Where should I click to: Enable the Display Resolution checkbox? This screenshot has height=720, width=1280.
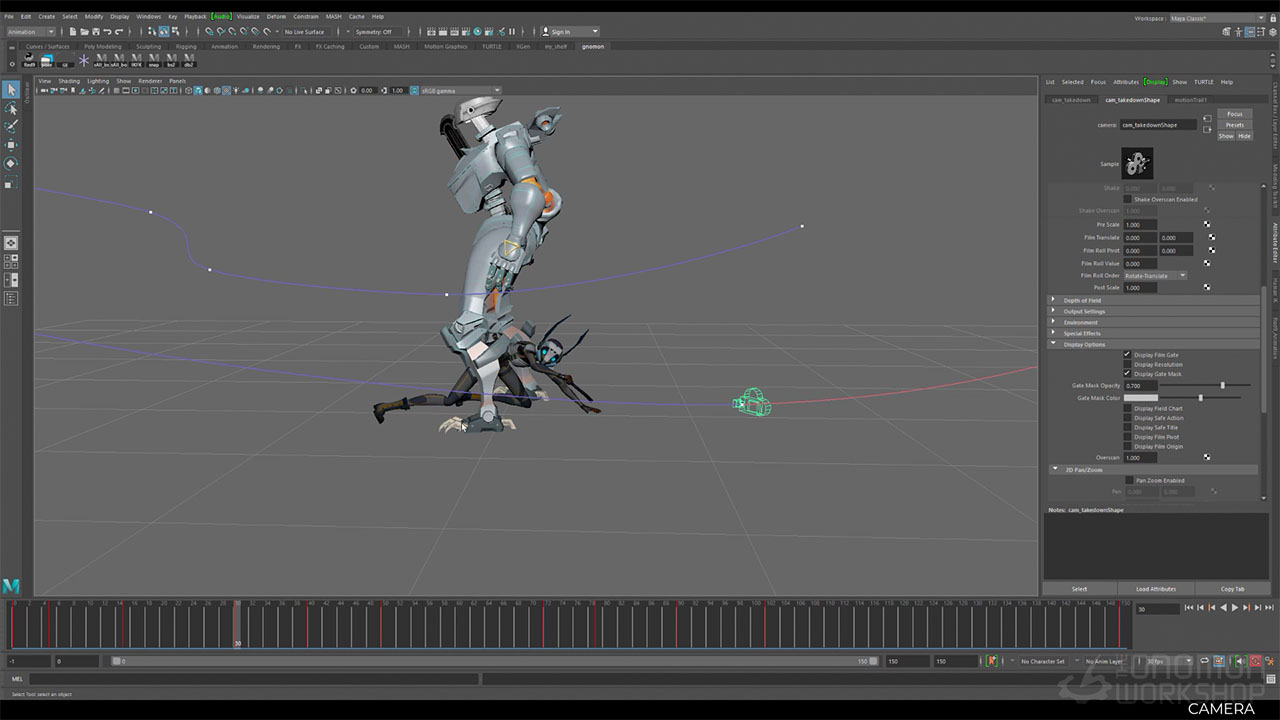tap(1127, 364)
